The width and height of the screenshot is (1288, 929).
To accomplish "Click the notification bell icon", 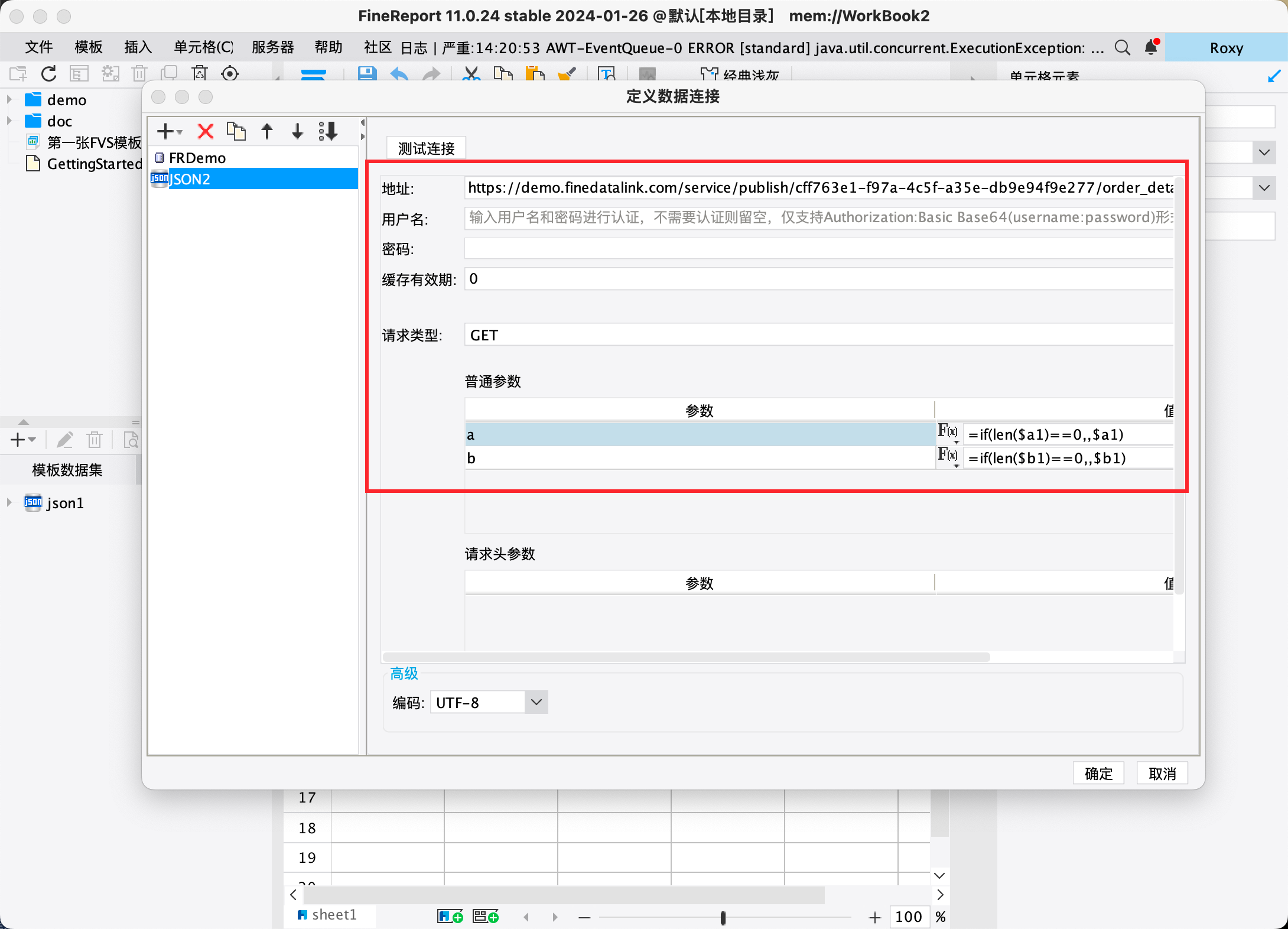I will click(1151, 47).
